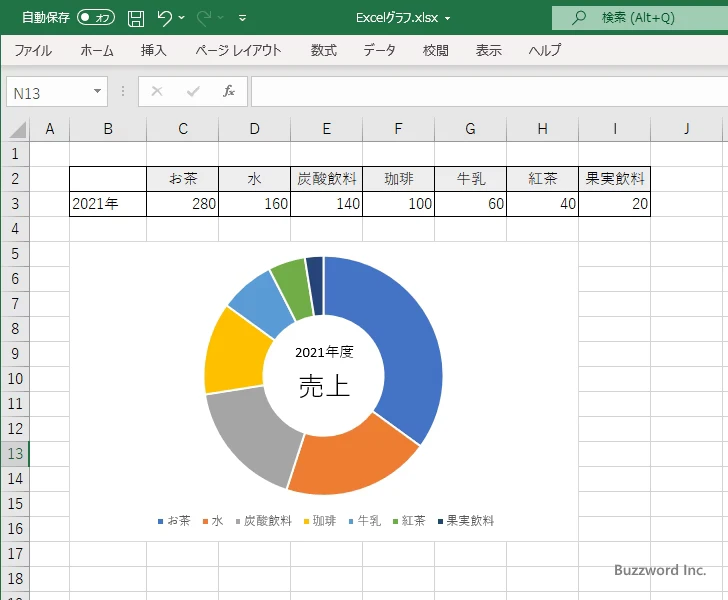
Task: Open the 表示 tab
Action: click(488, 50)
